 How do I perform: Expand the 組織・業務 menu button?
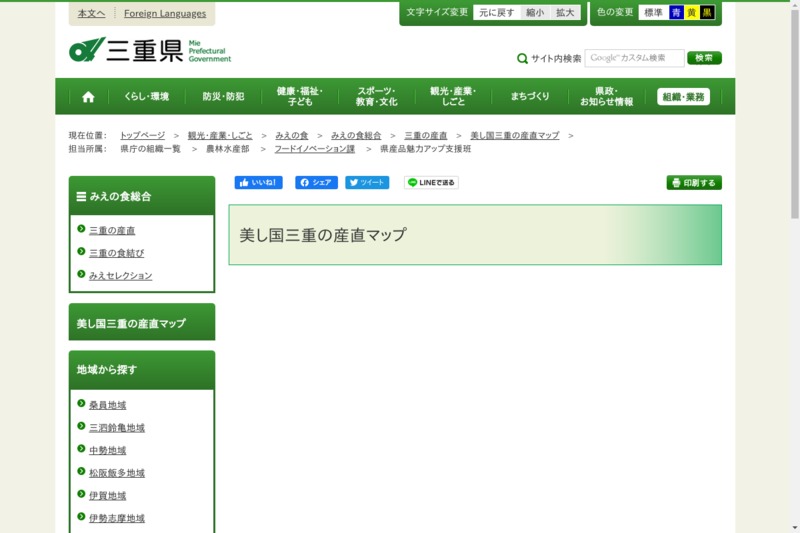pos(683,97)
